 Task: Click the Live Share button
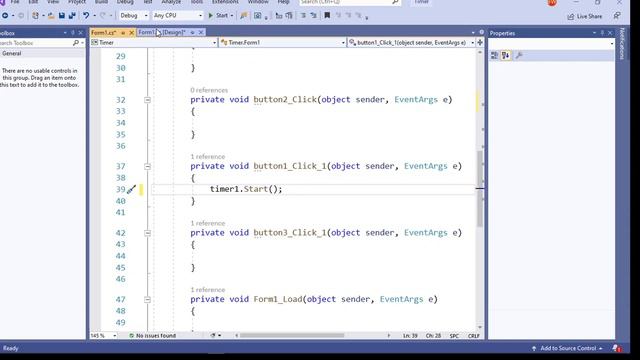coord(584,16)
